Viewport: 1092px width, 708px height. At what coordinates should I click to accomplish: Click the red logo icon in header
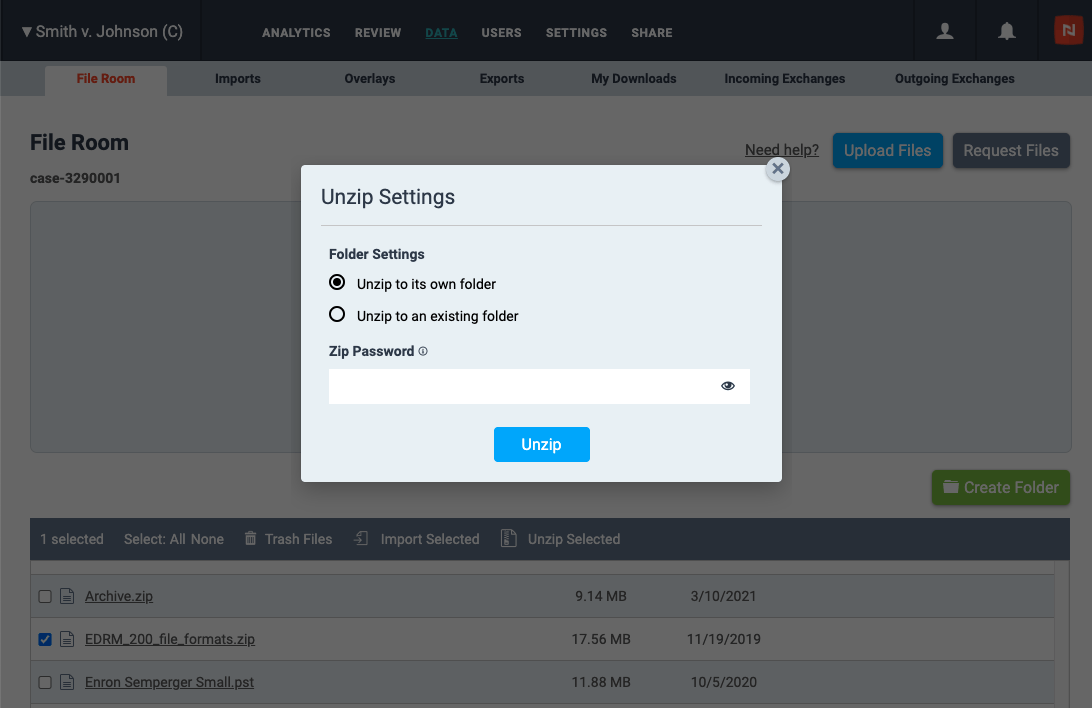(1068, 31)
